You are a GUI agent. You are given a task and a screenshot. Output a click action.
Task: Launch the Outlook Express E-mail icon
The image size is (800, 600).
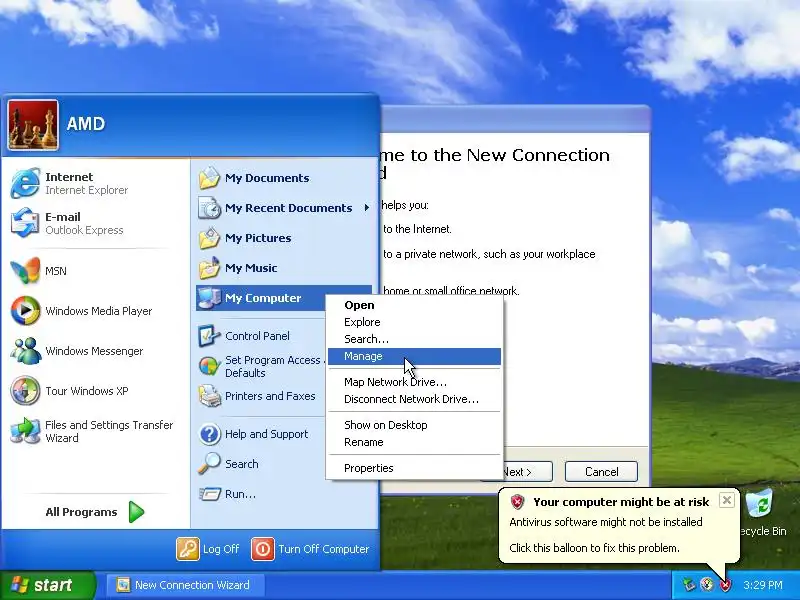point(25,222)
